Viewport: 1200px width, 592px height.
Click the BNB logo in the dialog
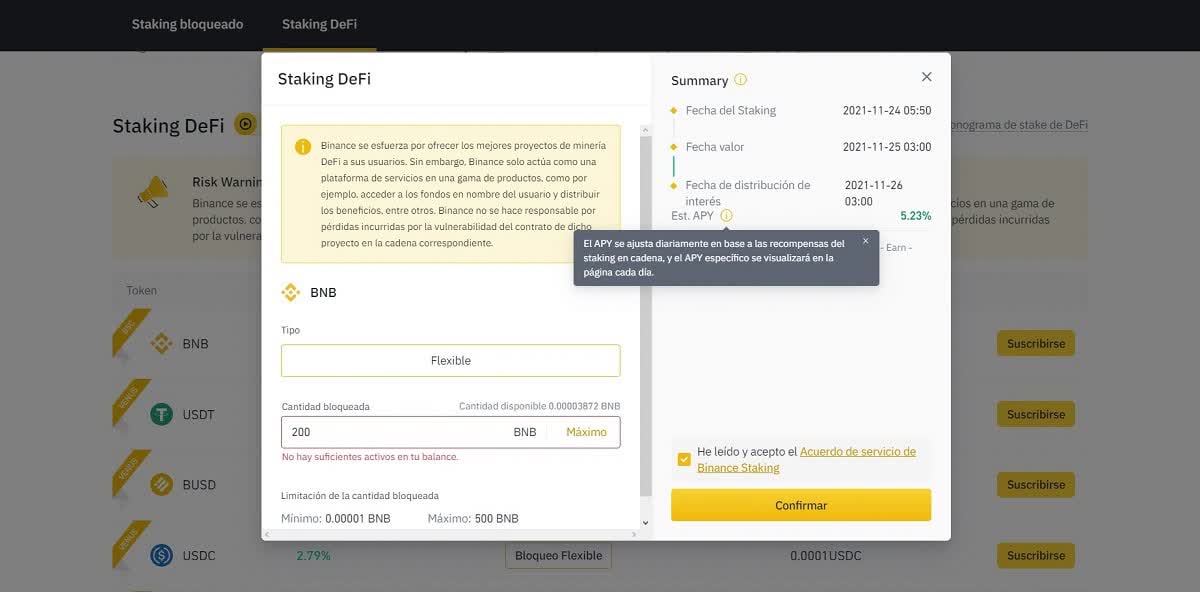[x=291, y=293]
